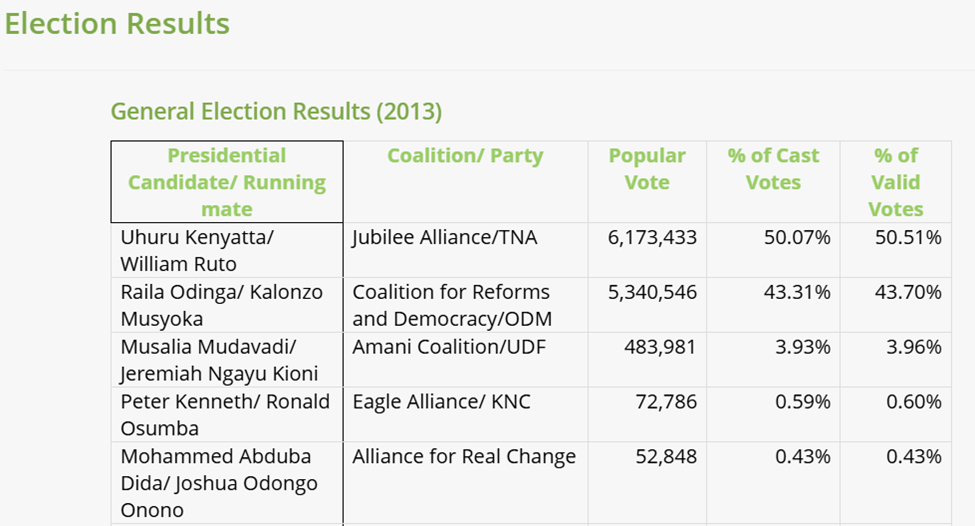Click the Popular Vote column header
The image size is (975, 526).
[647, 169]
